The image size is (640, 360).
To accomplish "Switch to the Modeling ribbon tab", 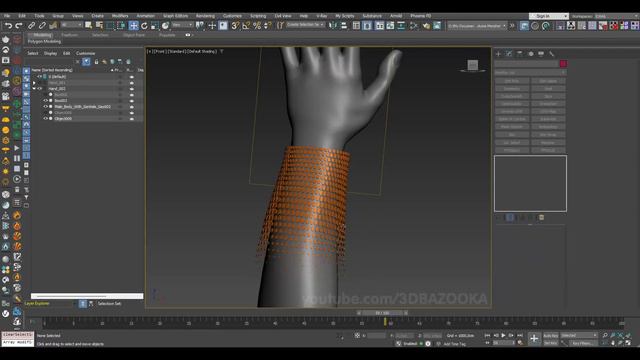I will point(42,35).
